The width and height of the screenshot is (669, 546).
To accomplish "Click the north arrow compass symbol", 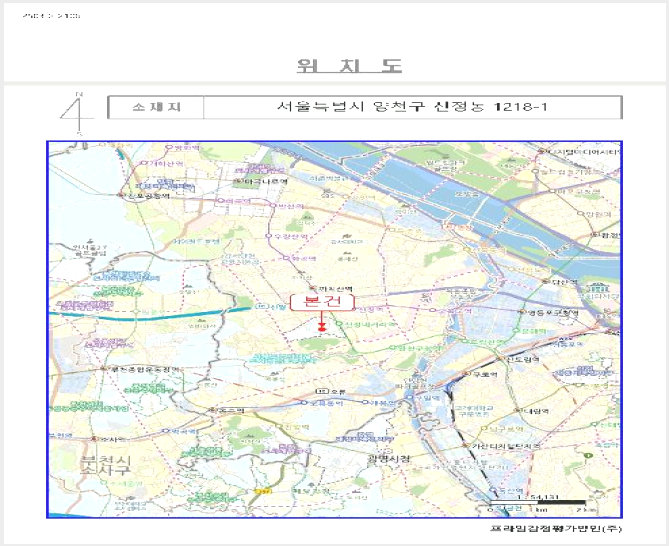I will (x=77, y=113).
